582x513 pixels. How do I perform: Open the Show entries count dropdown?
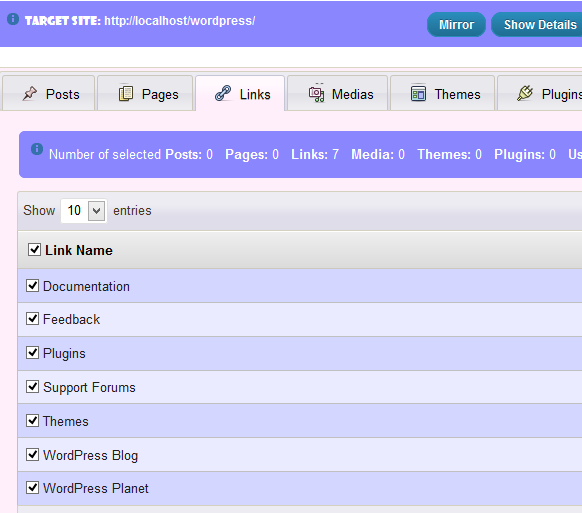coord(84,211)
